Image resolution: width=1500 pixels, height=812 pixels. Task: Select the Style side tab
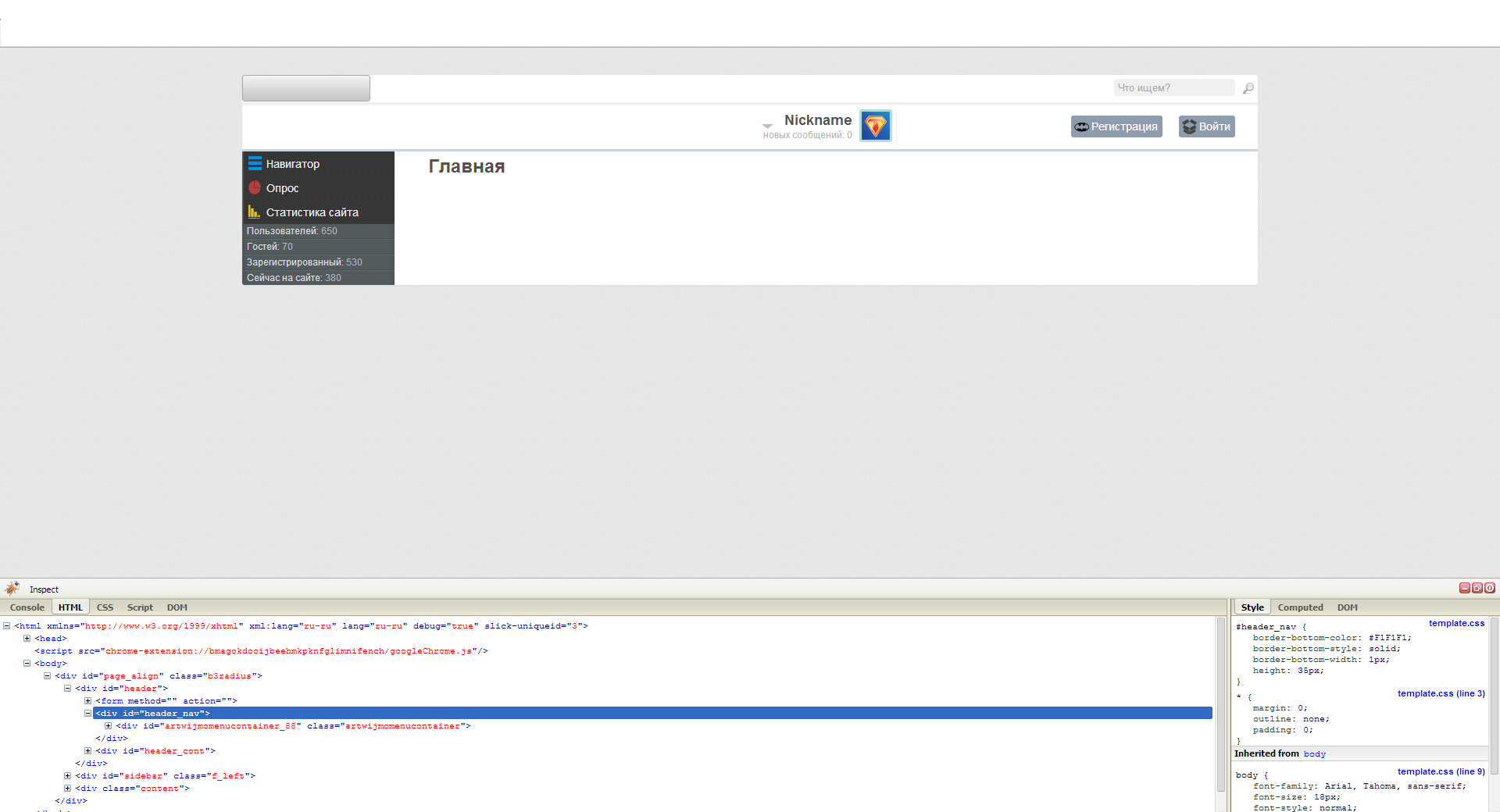[x=1252, y=607]
